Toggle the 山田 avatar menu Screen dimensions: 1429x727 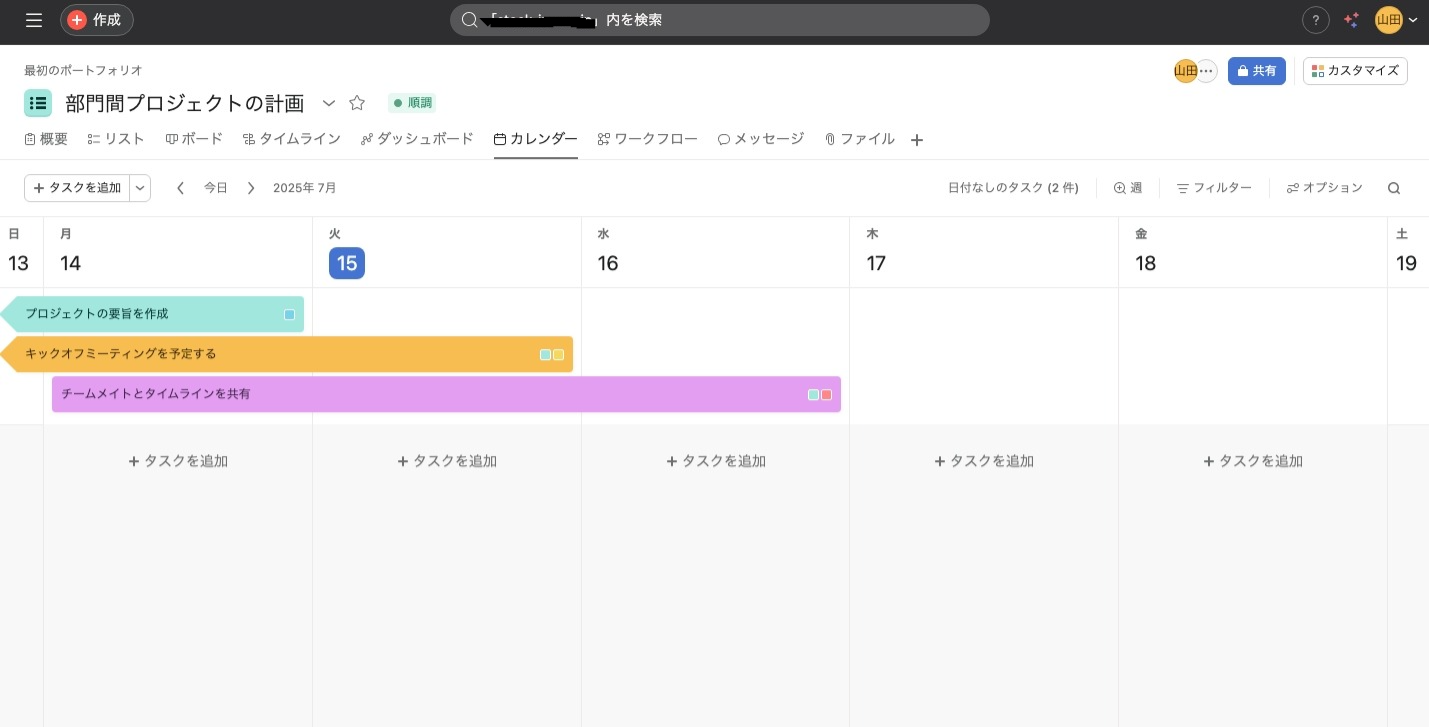tap(1389, 20)
